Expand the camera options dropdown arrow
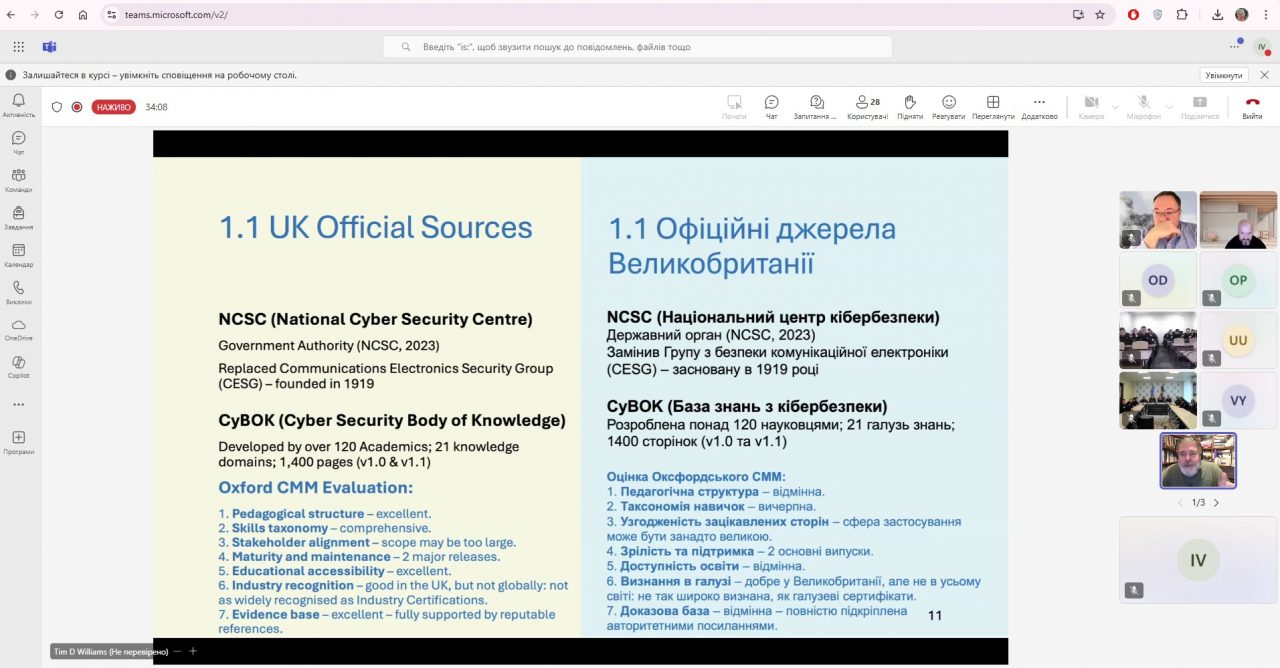 click(x=1115, y=104)
